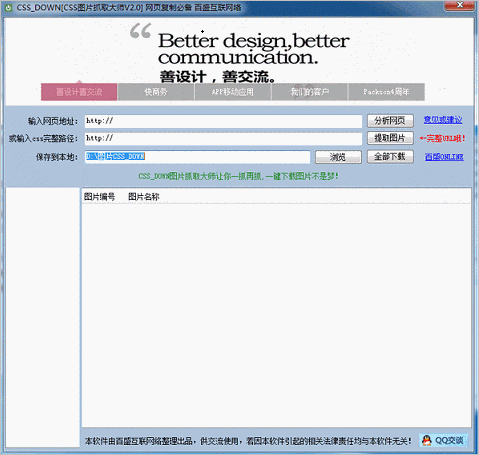Click the 图片编号 column header
This screenshot has width=479, height=455.
(x=99, y=197)
